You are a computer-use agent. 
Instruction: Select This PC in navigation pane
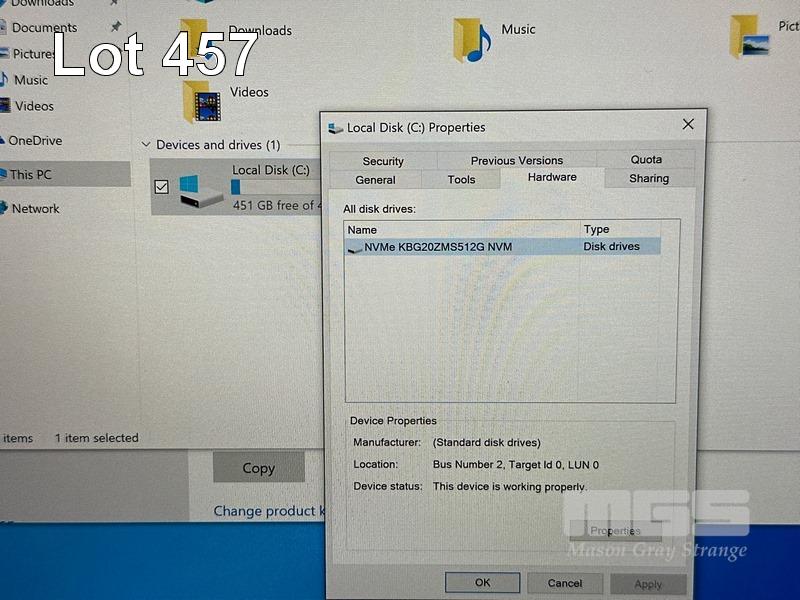[31, 175]
